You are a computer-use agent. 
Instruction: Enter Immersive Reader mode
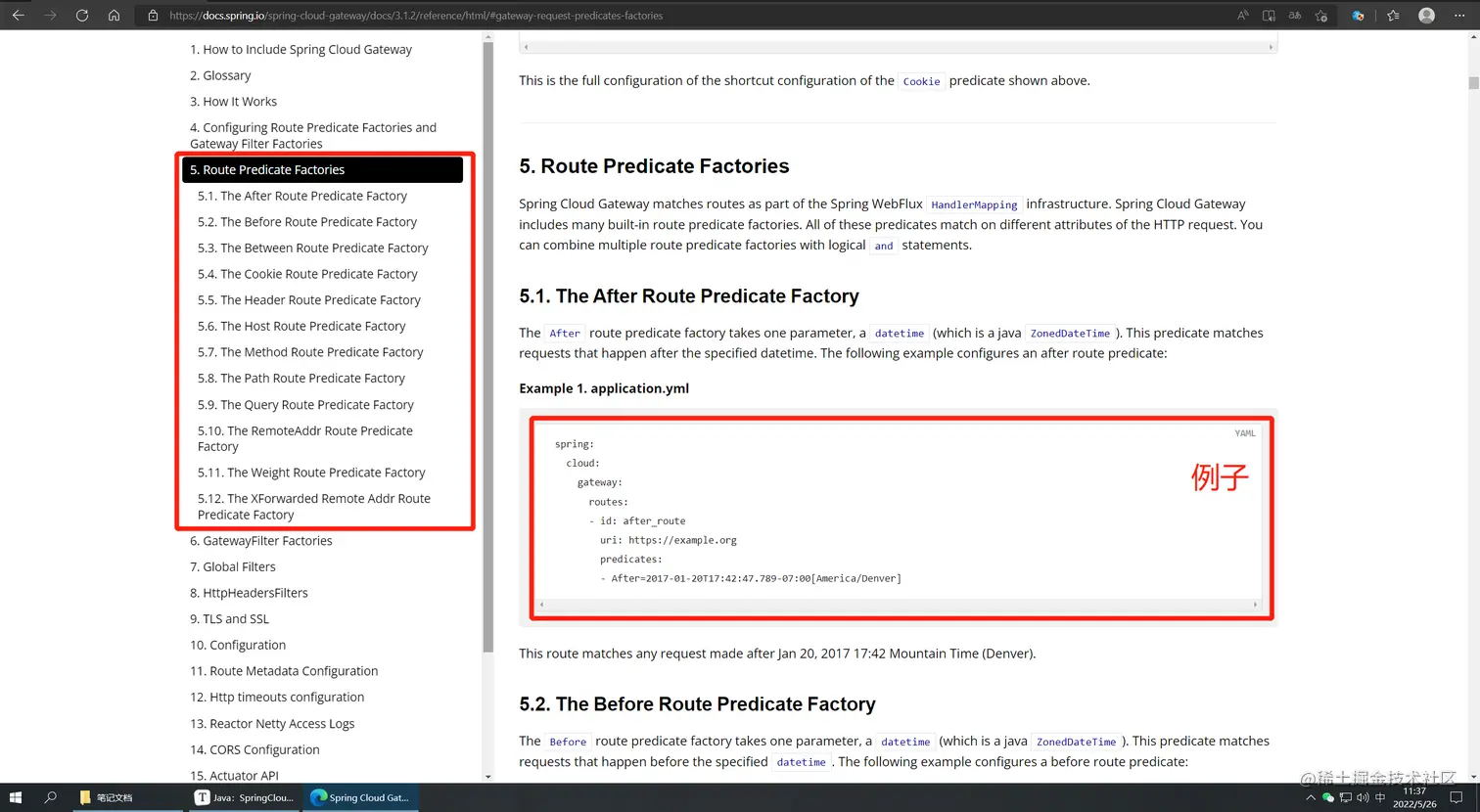(1269, 16)
